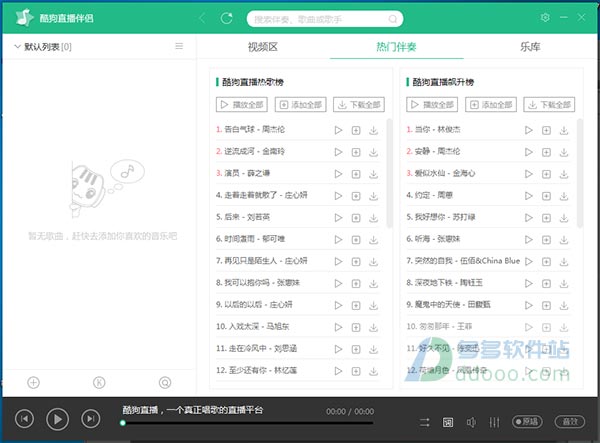Click the search magnifier icon
Viewport: 600px width, 443px height.
click(393, 19)
